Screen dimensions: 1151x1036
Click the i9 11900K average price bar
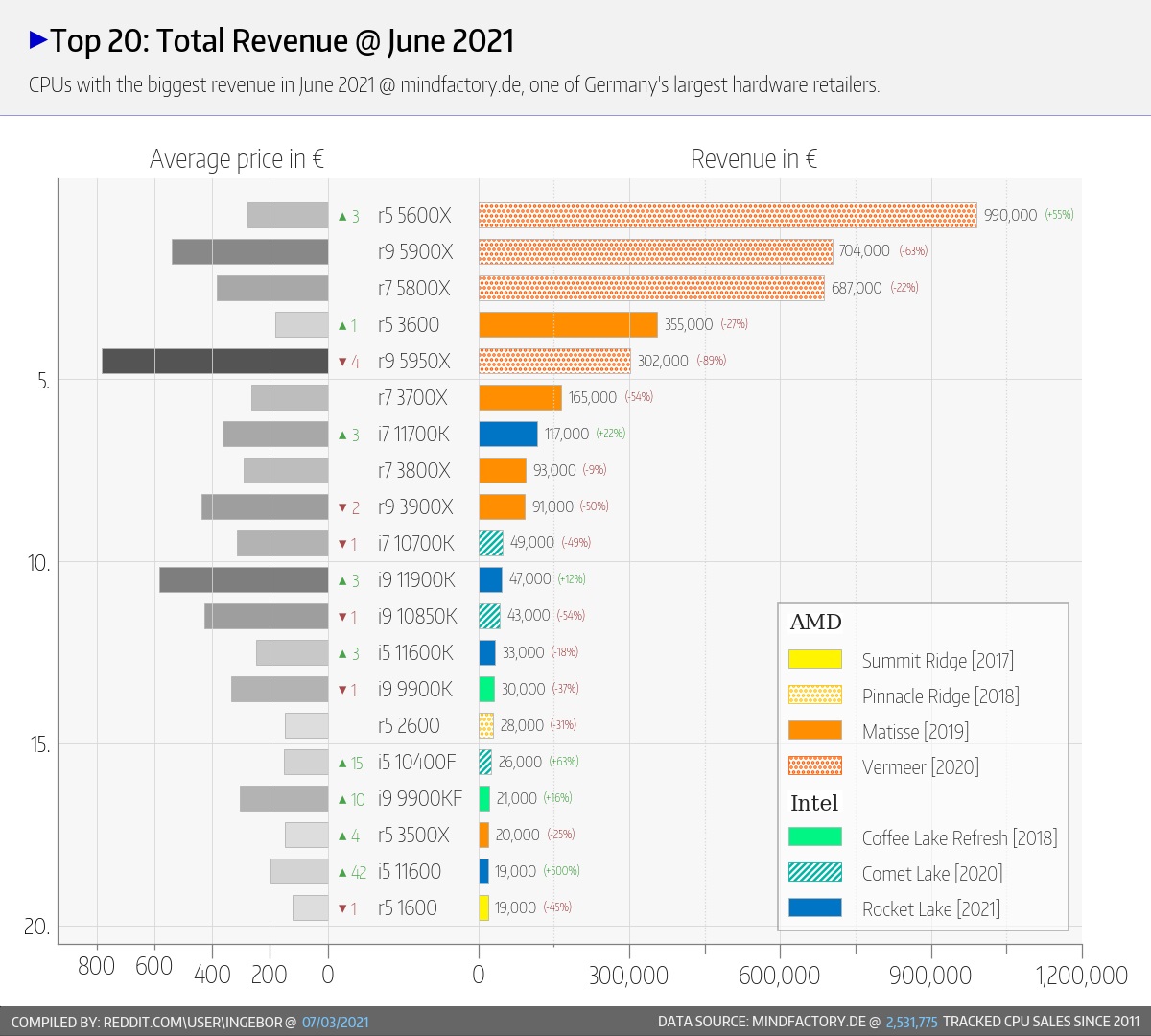pos(244,579)
